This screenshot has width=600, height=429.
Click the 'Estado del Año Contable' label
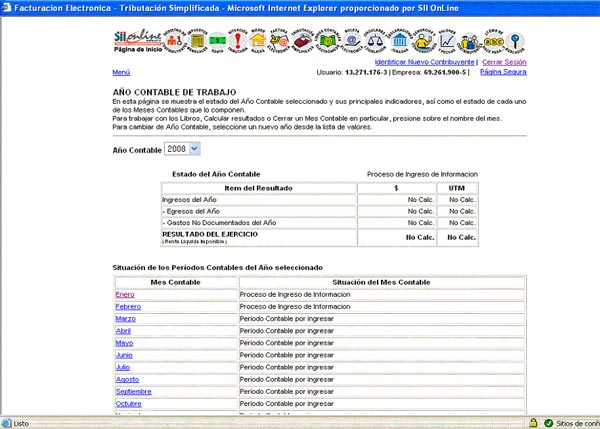[x=216, y=174]
